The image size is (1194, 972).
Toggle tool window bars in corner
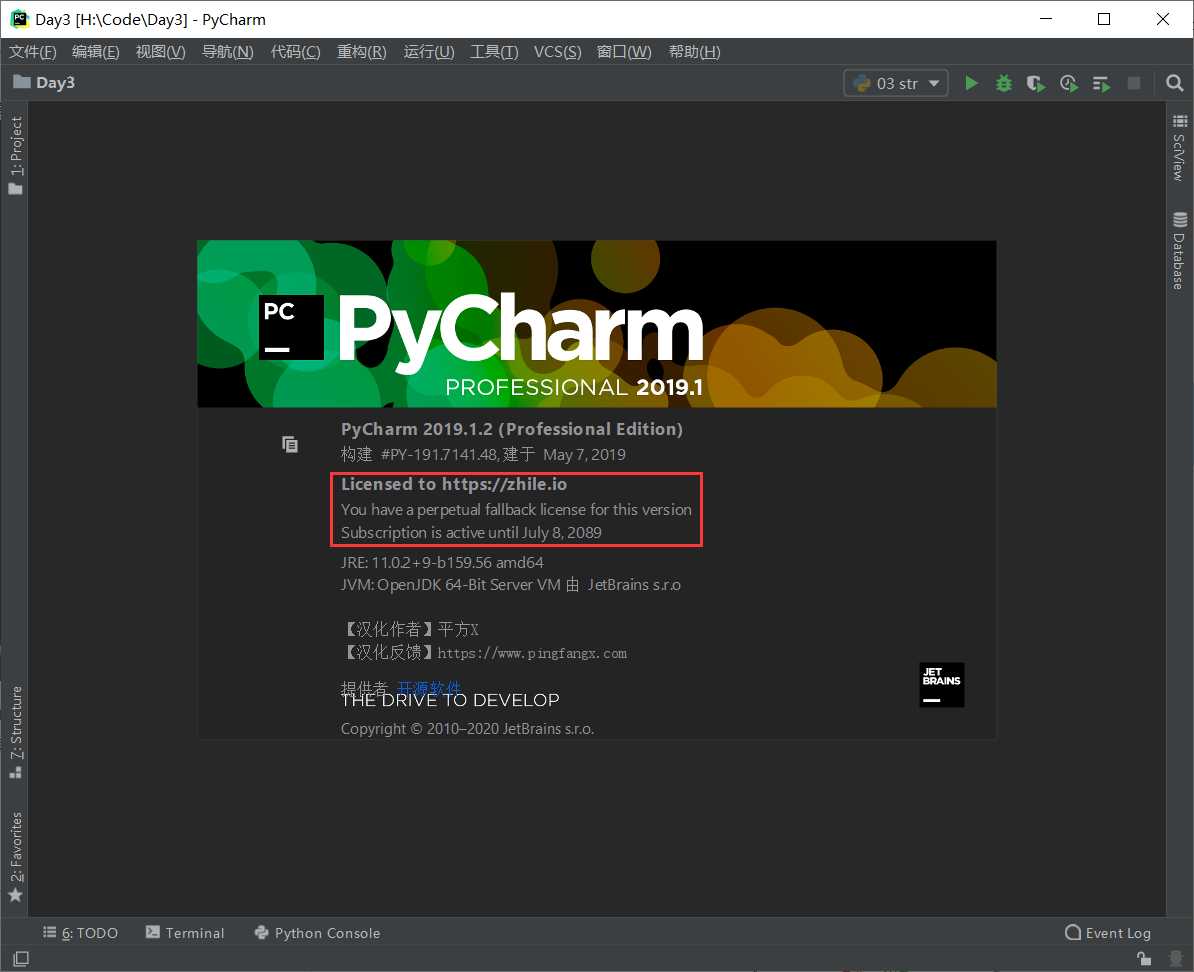pyautogui.click(x=21, y=958)
